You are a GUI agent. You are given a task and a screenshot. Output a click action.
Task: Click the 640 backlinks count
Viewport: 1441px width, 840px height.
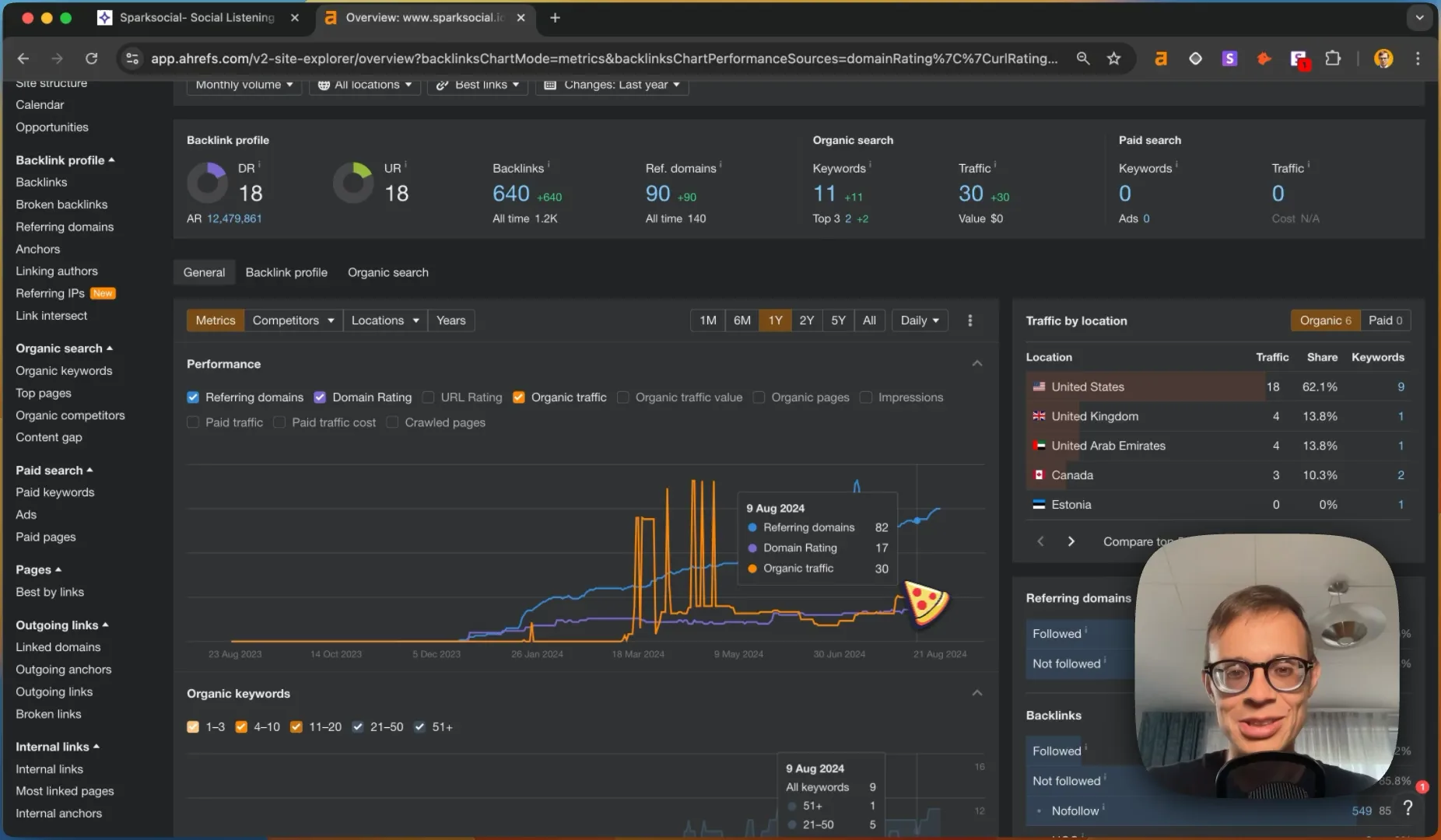511,194
